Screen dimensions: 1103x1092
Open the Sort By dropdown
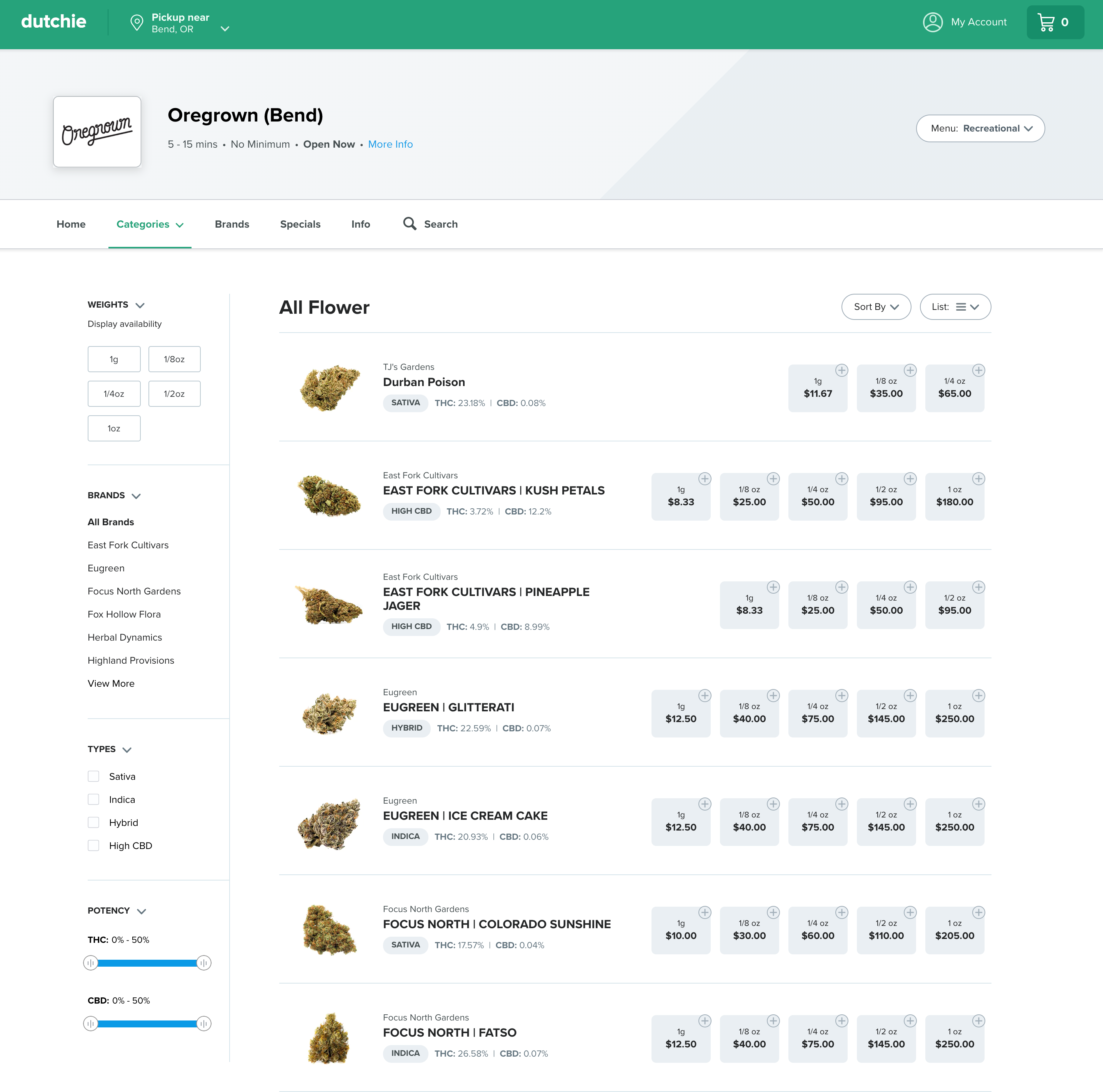tap(876, 306)
